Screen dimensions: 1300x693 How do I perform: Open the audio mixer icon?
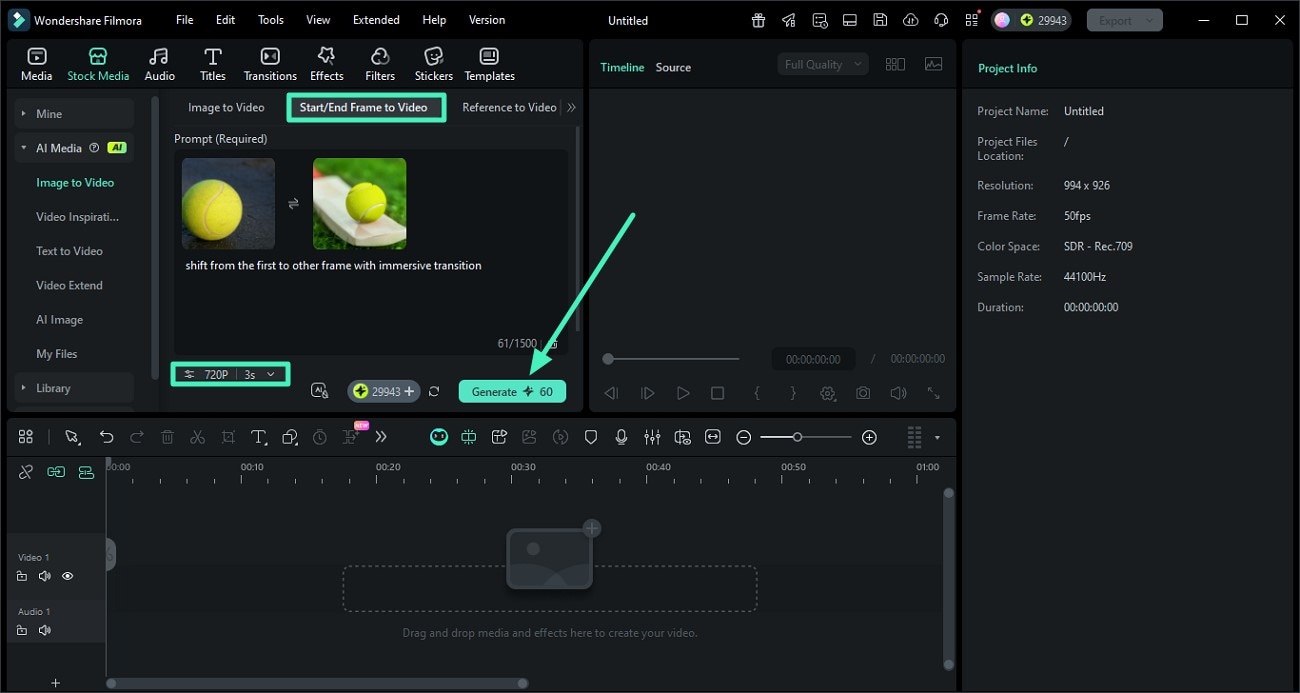coord(652,437)
